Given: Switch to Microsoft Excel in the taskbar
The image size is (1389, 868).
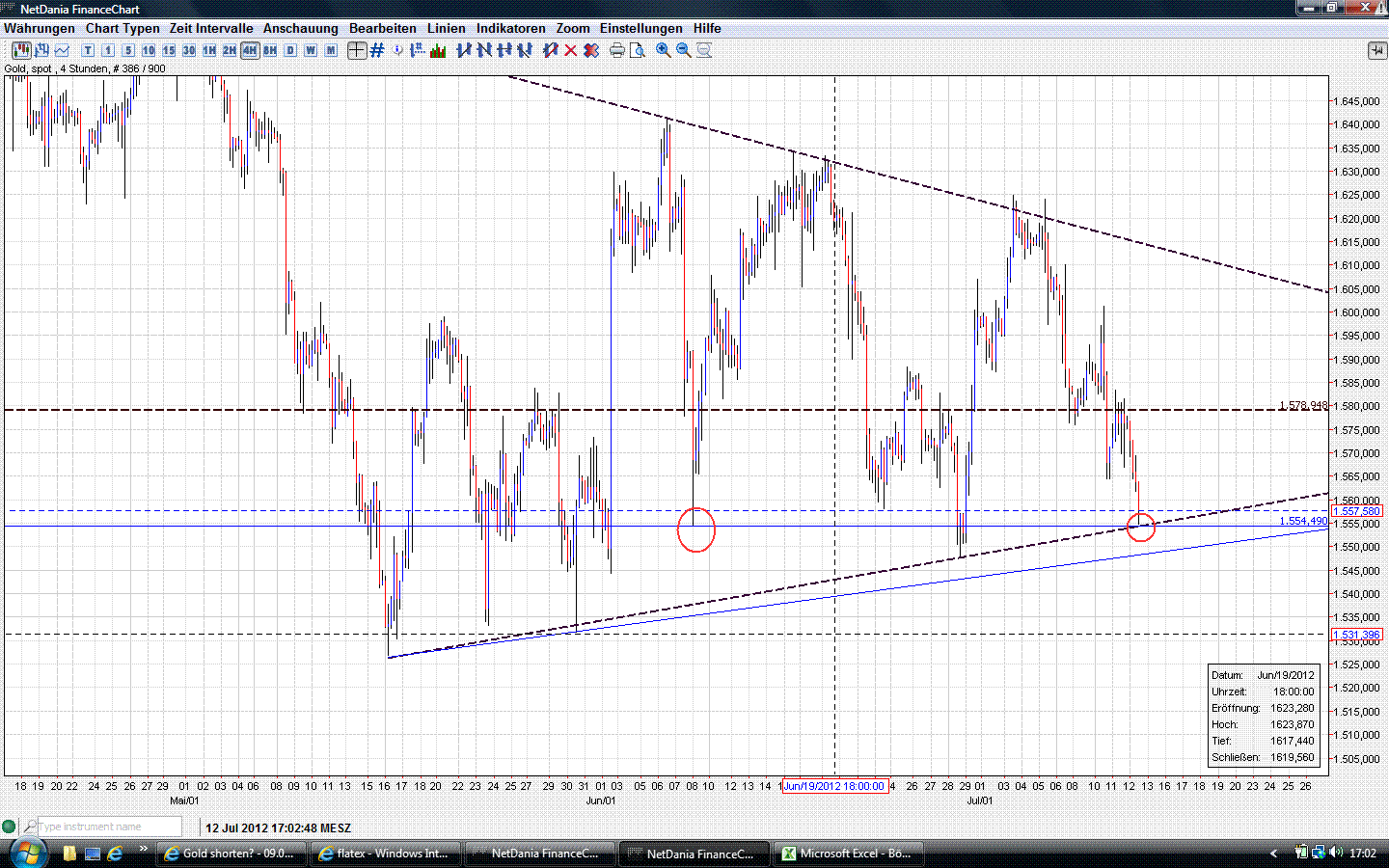Looking at the screenshot, I should (849, 854).
